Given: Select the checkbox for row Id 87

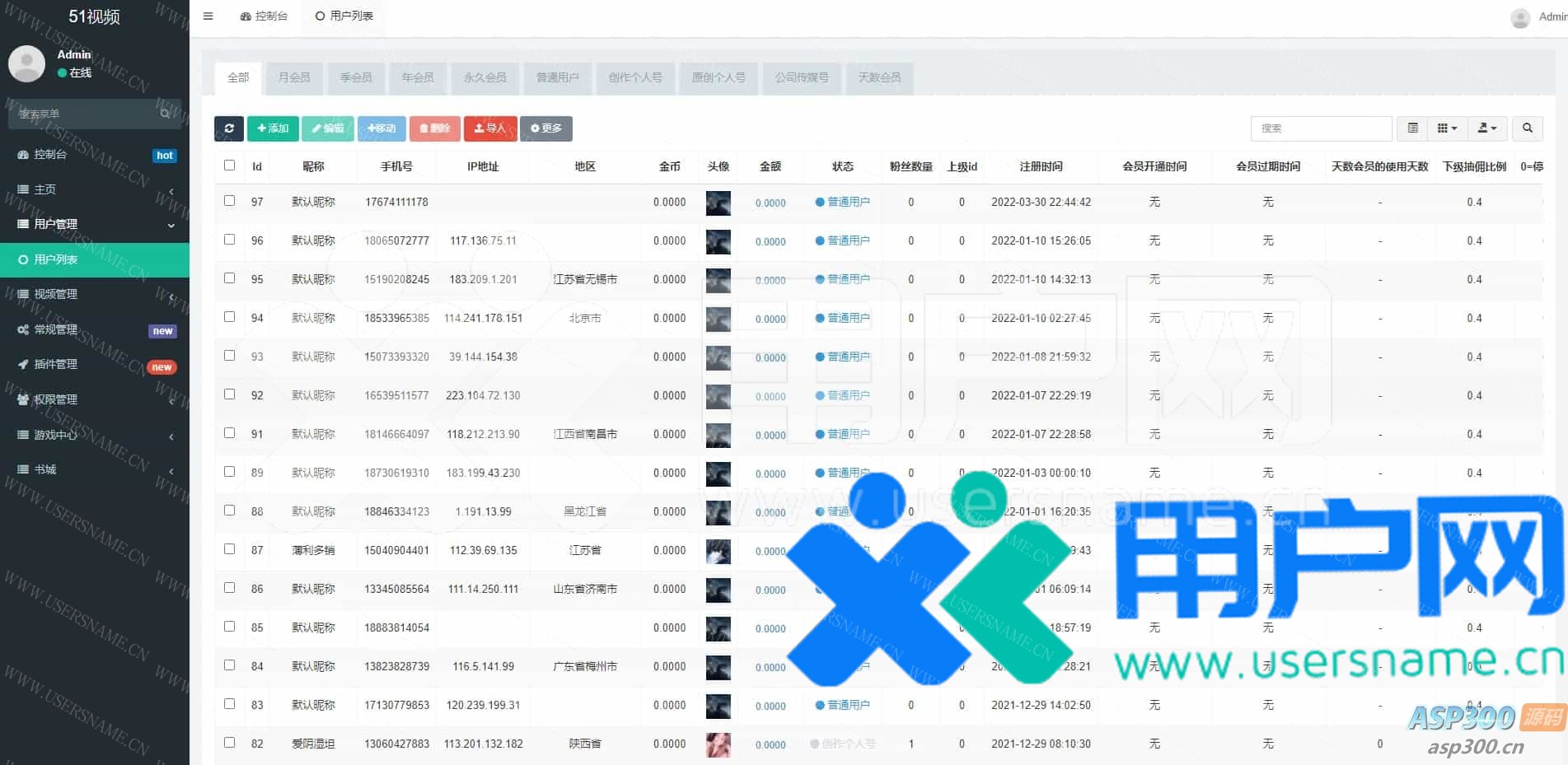Looking at the screenshot, I should coord(230,549).
